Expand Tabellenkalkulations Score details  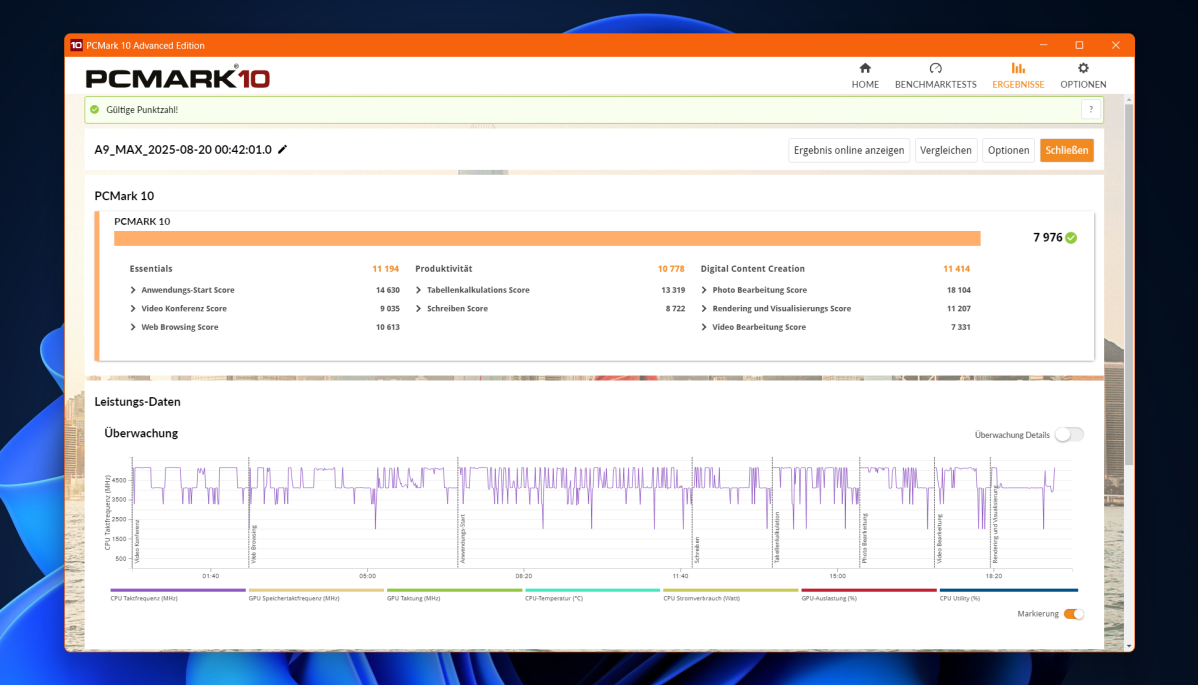coord(419,290)
